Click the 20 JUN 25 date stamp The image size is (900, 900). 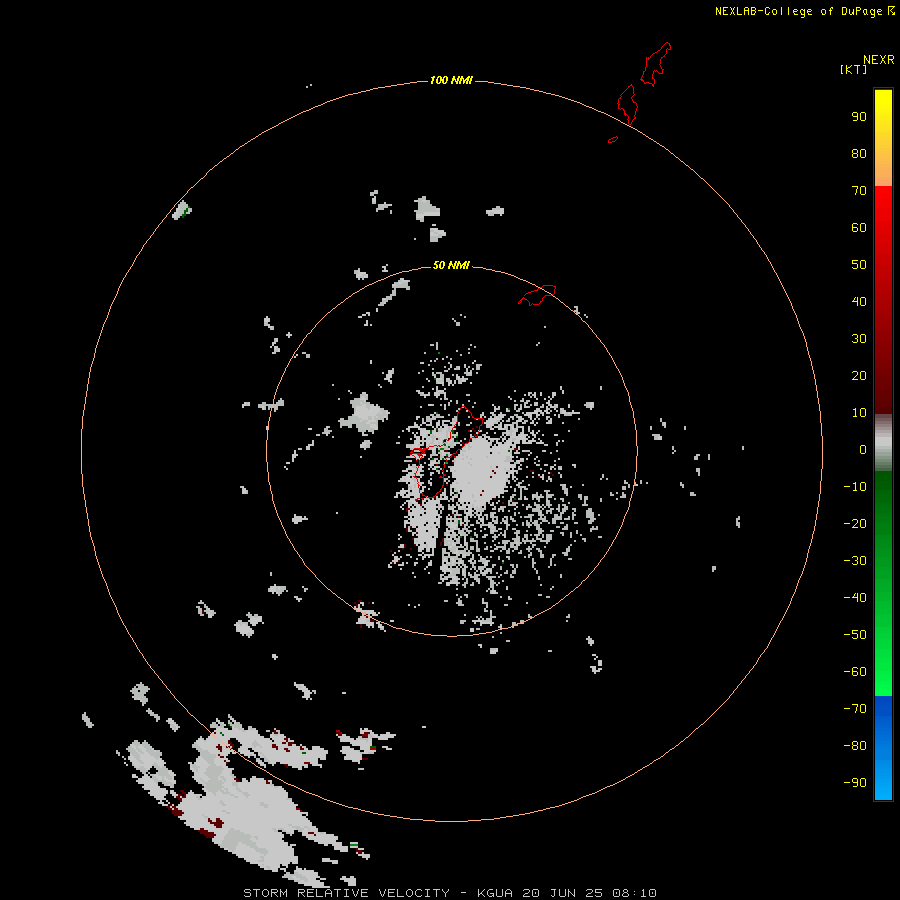[x=564, y=893]
